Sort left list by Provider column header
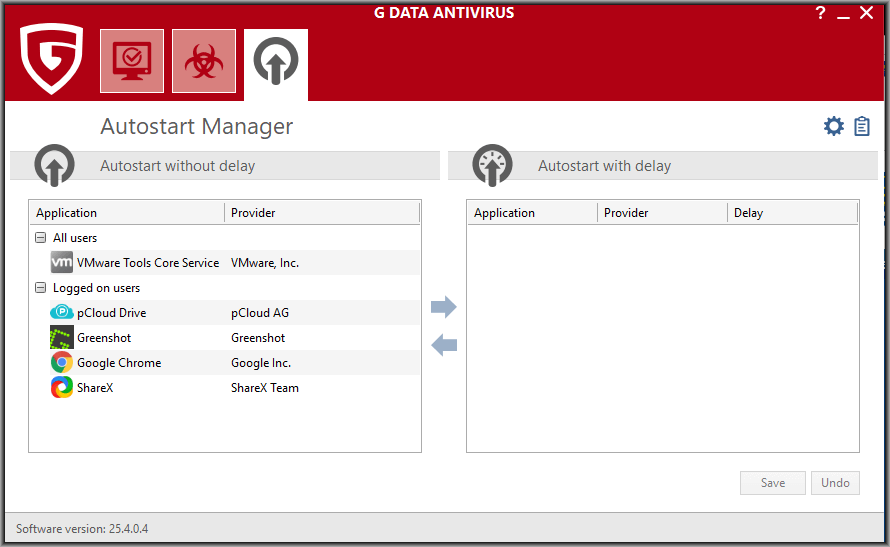This screenshot has width=890, height=547. (322, 213)
